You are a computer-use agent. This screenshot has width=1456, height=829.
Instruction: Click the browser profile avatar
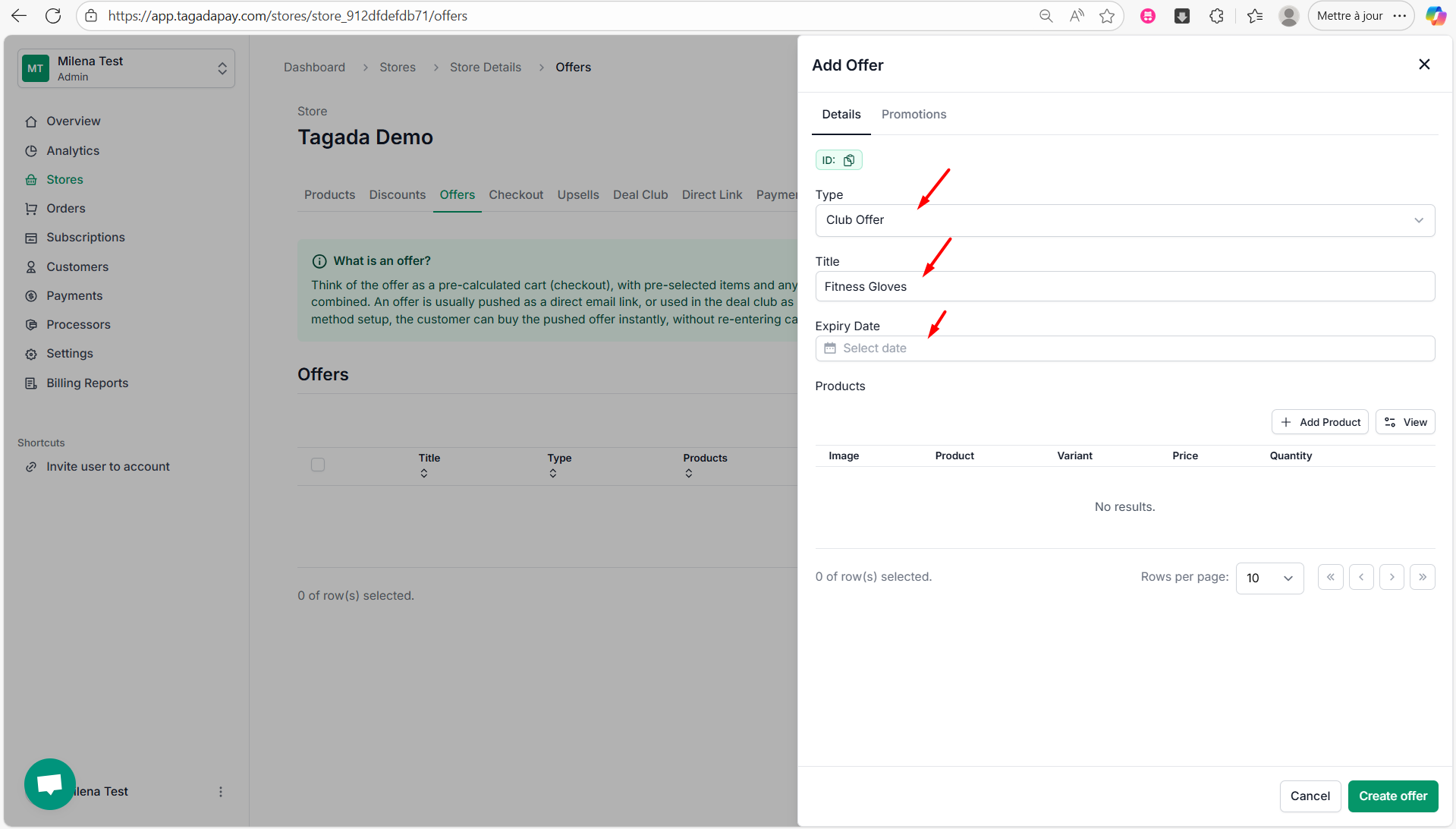[1288, 16]
